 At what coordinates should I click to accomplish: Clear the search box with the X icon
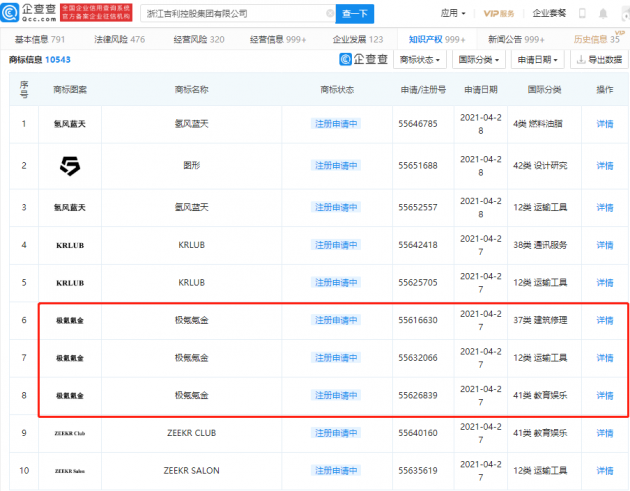click(330, 13)
